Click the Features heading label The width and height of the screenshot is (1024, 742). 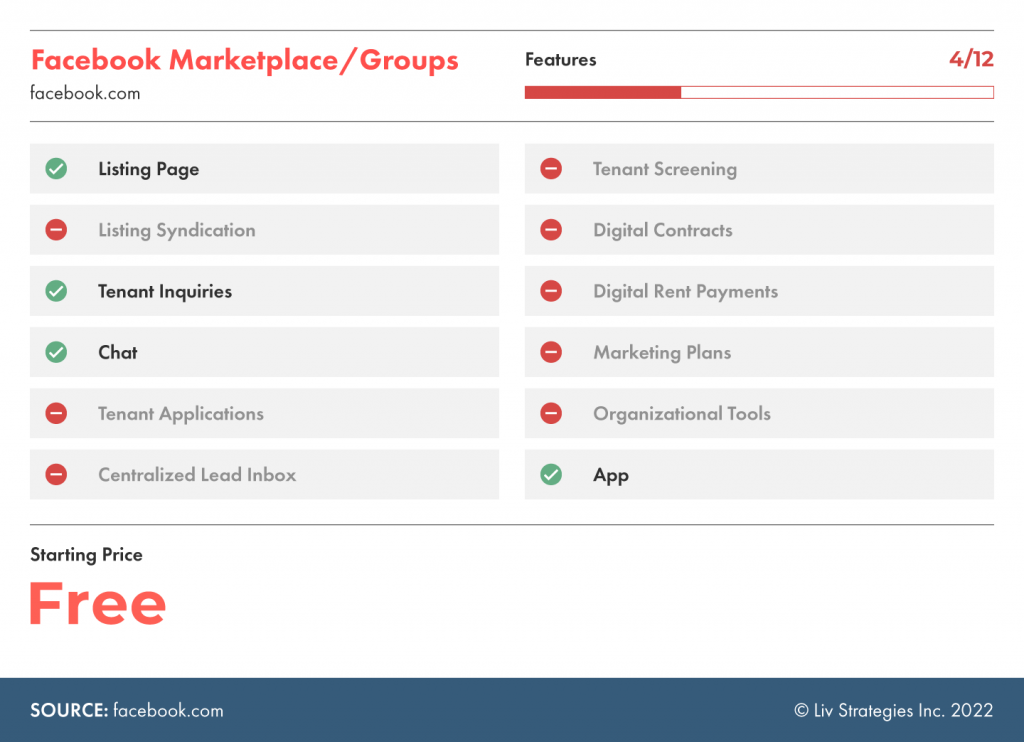pos(560,60)
